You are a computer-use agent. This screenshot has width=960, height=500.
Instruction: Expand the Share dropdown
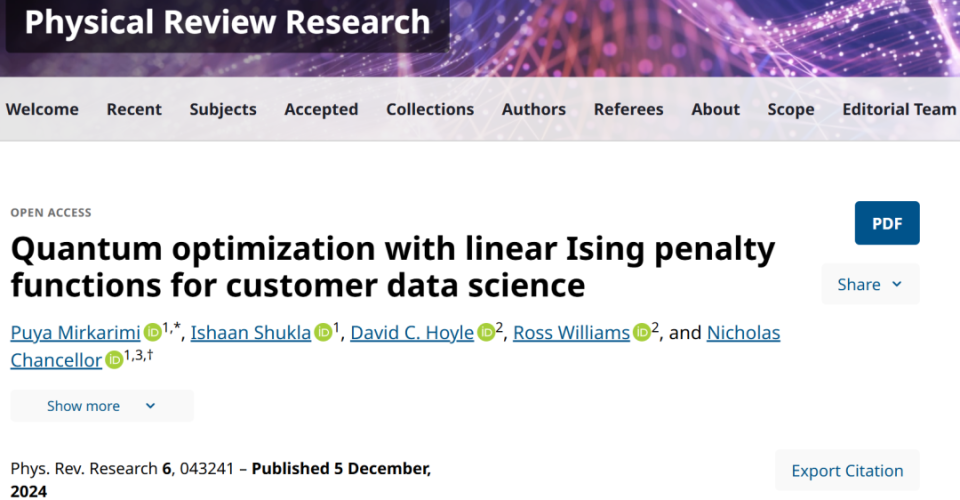point(870,284)
